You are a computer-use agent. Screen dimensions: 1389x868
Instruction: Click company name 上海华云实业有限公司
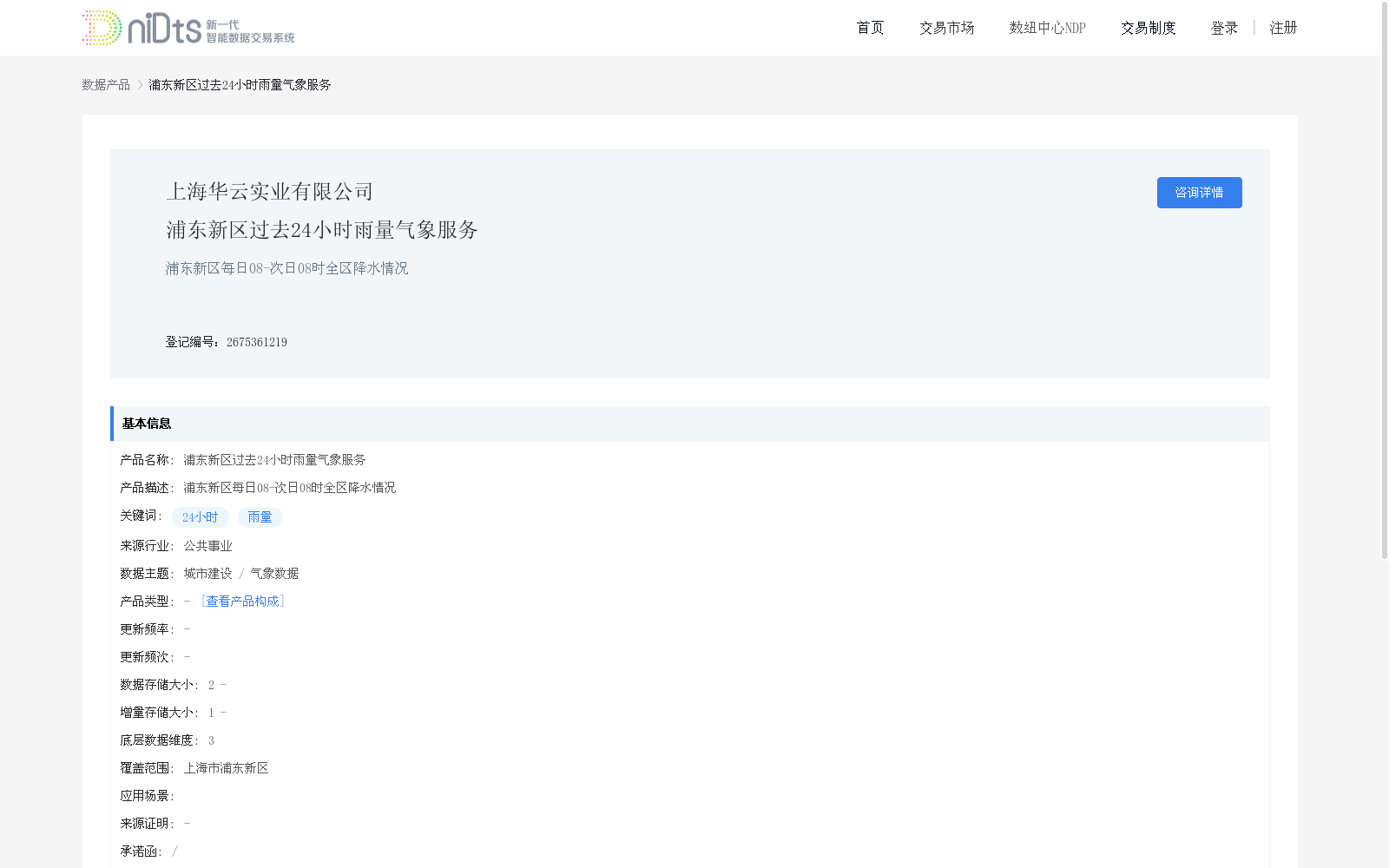[x=270, y=191]
